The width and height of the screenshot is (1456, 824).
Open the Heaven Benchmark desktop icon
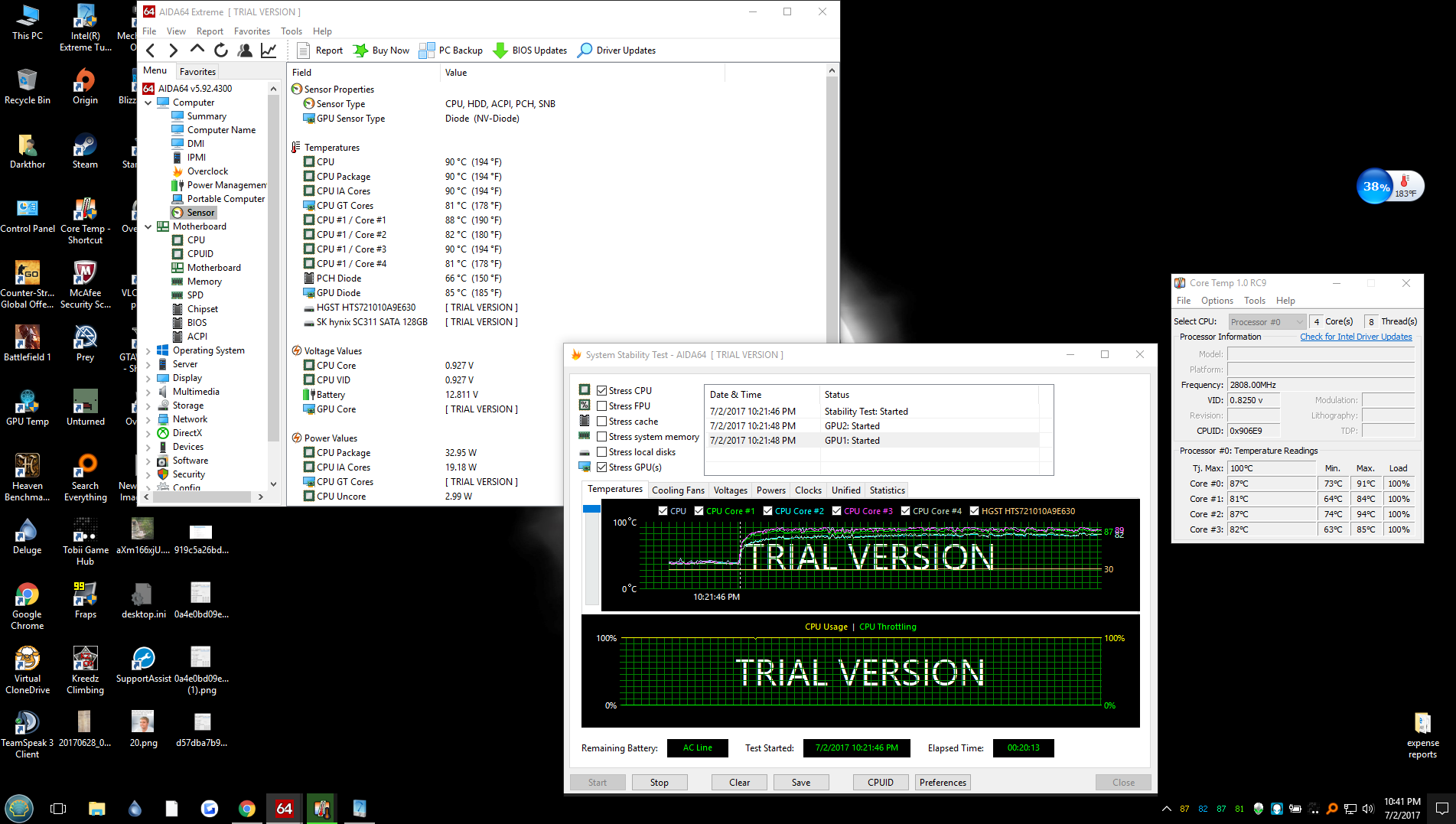point(28,477)
